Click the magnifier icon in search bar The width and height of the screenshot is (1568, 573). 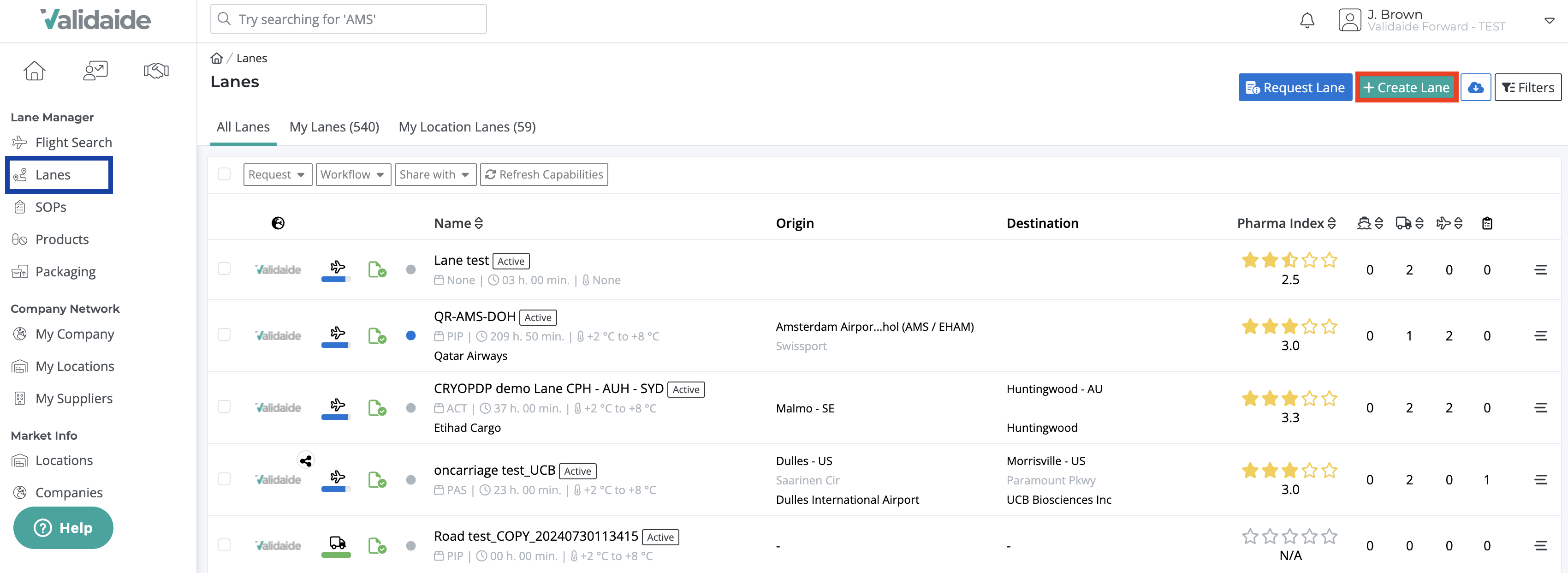tap(224, 19)
